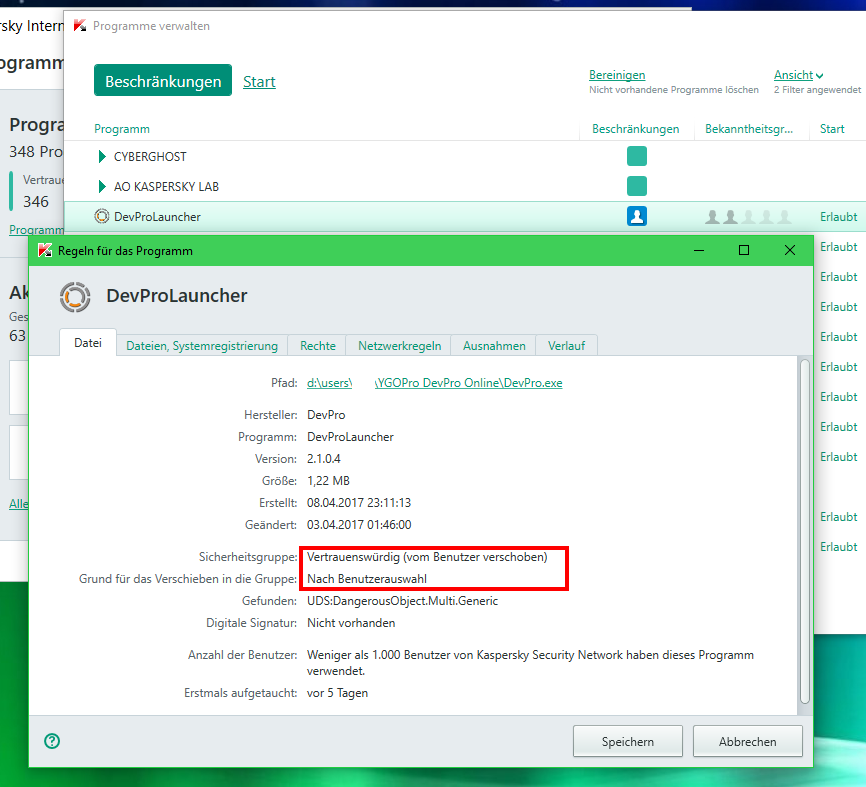Click the AO KASPERSKY LAB group name
Viewport: 866px width, 787px height.
166,186
